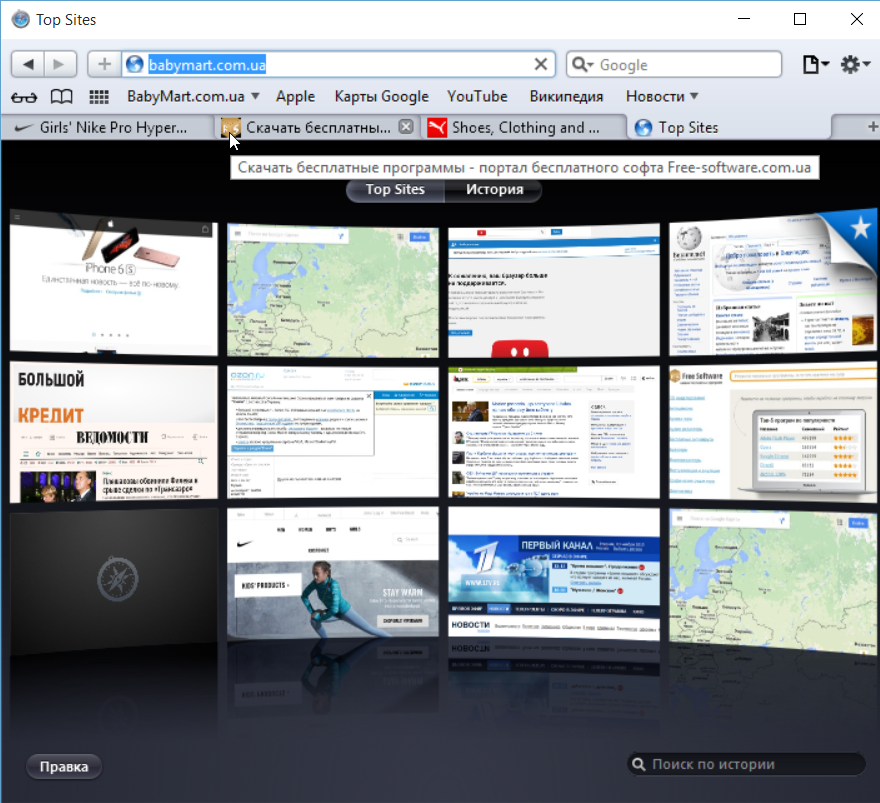Open the ozon.ru site thumbnail
Viewport: 880px width, 803px height.
[333, 433]
